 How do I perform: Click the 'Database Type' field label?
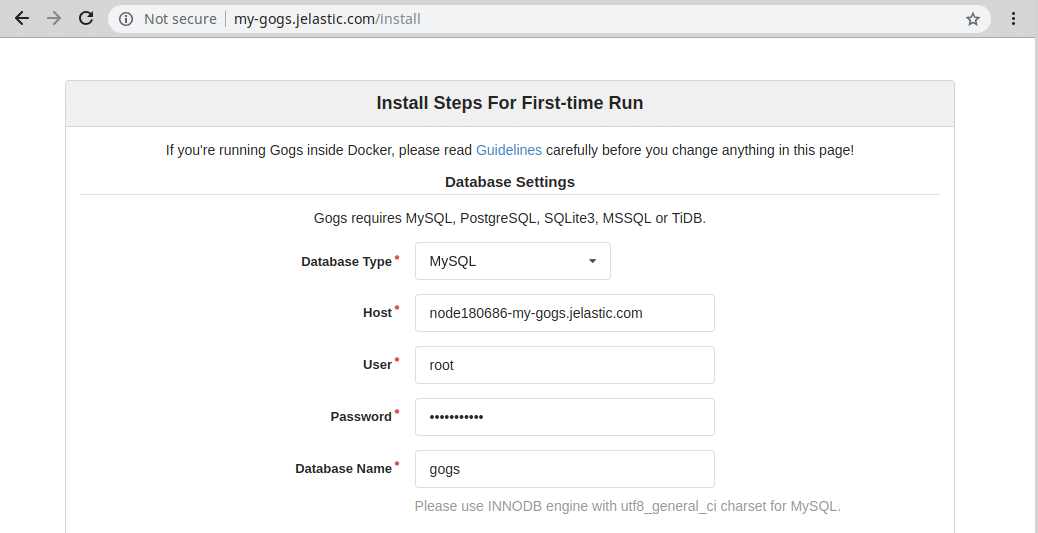[x=346, y=262]
